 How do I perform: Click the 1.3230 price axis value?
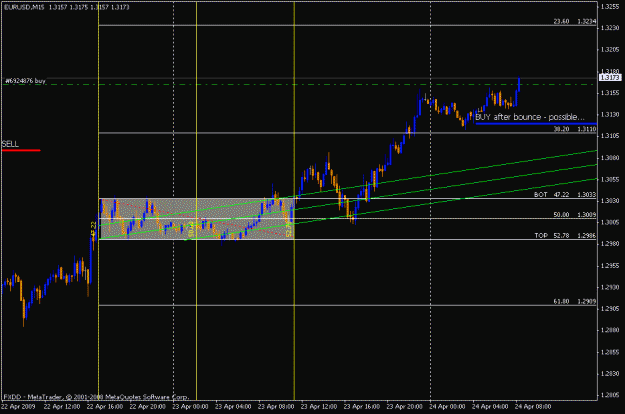(x=610, y=28)
